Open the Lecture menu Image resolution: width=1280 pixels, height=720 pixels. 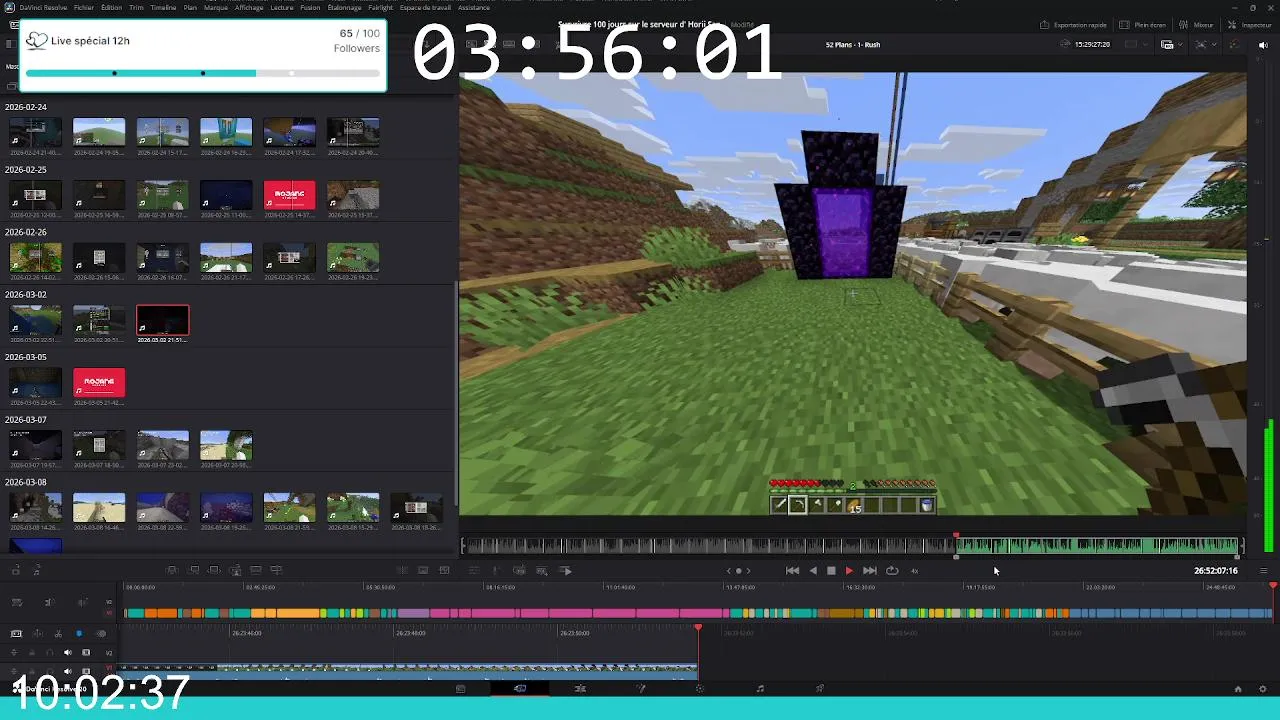[x=282, y=7]
